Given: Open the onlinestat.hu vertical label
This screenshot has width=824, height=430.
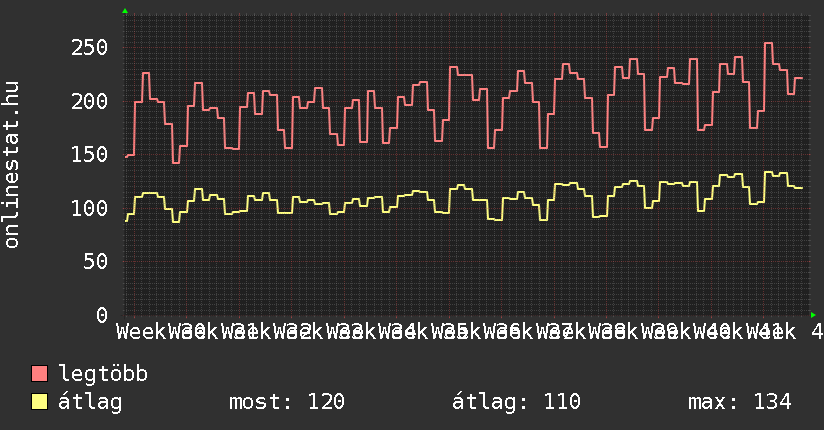Looking at the screenshot, I should (x=13, y=165).
